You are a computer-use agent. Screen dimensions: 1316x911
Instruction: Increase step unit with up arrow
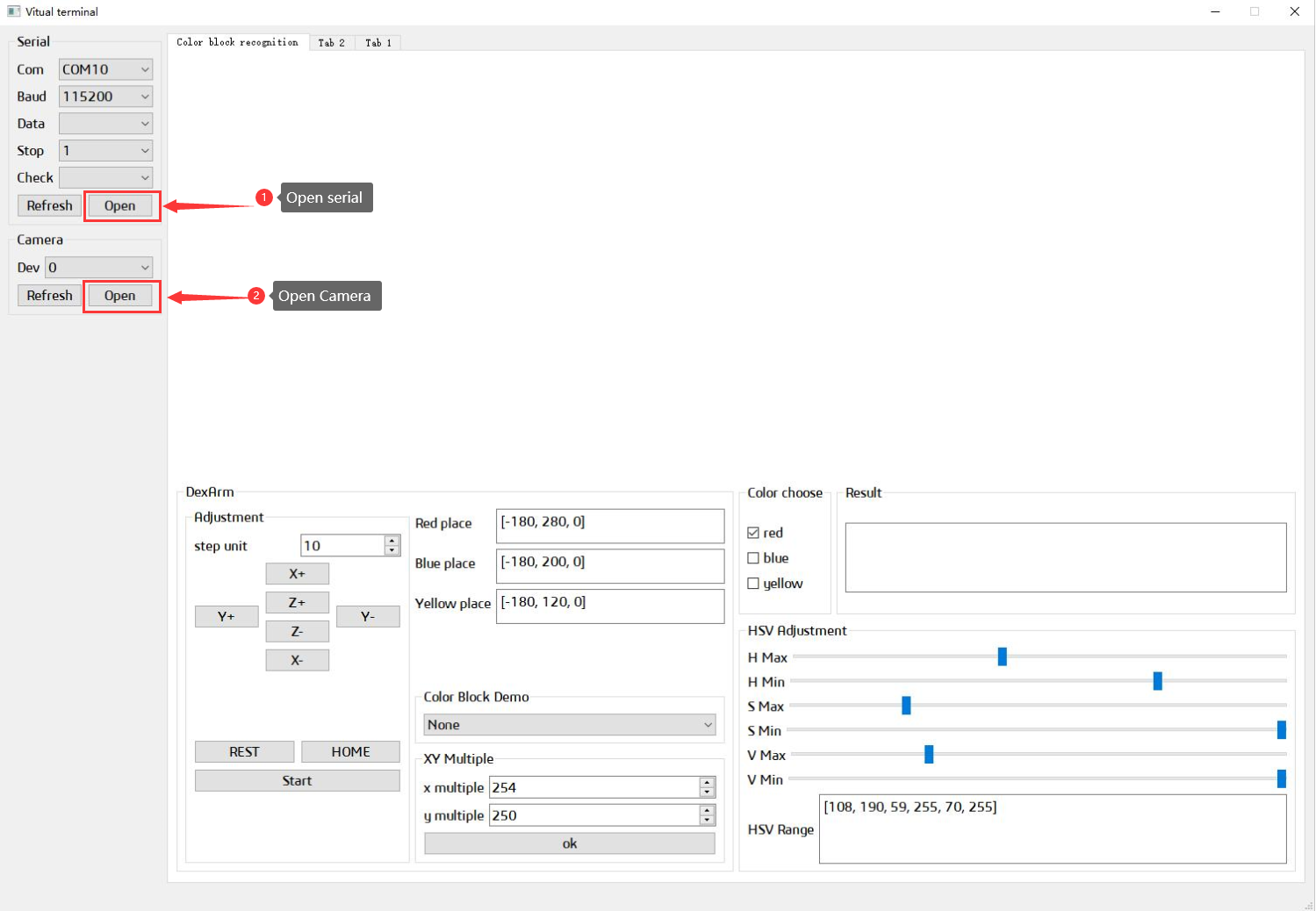point(392,541)
